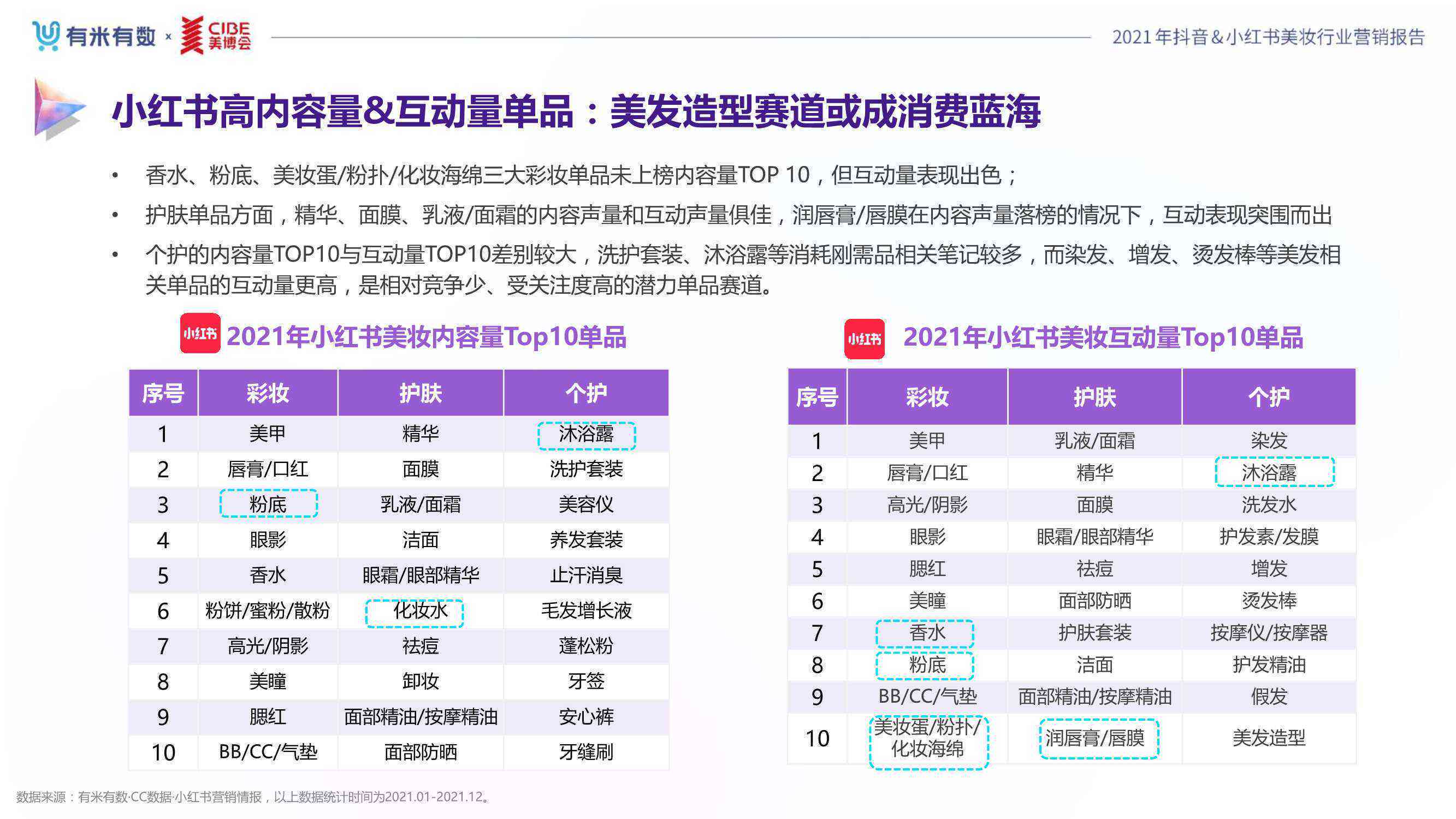Click 唇膏/口红 in the 内容量 table's row 2

[x=268, y=469]
